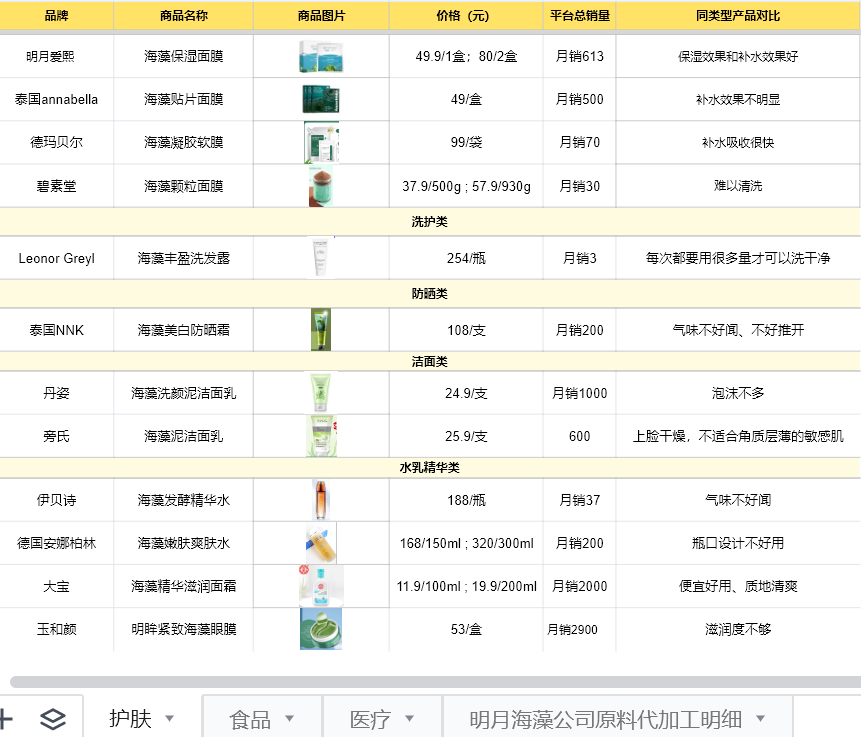The width and height of the screenshot is (861, 737).
Task: Select the 600 sales cell
Action: point(579,436)
